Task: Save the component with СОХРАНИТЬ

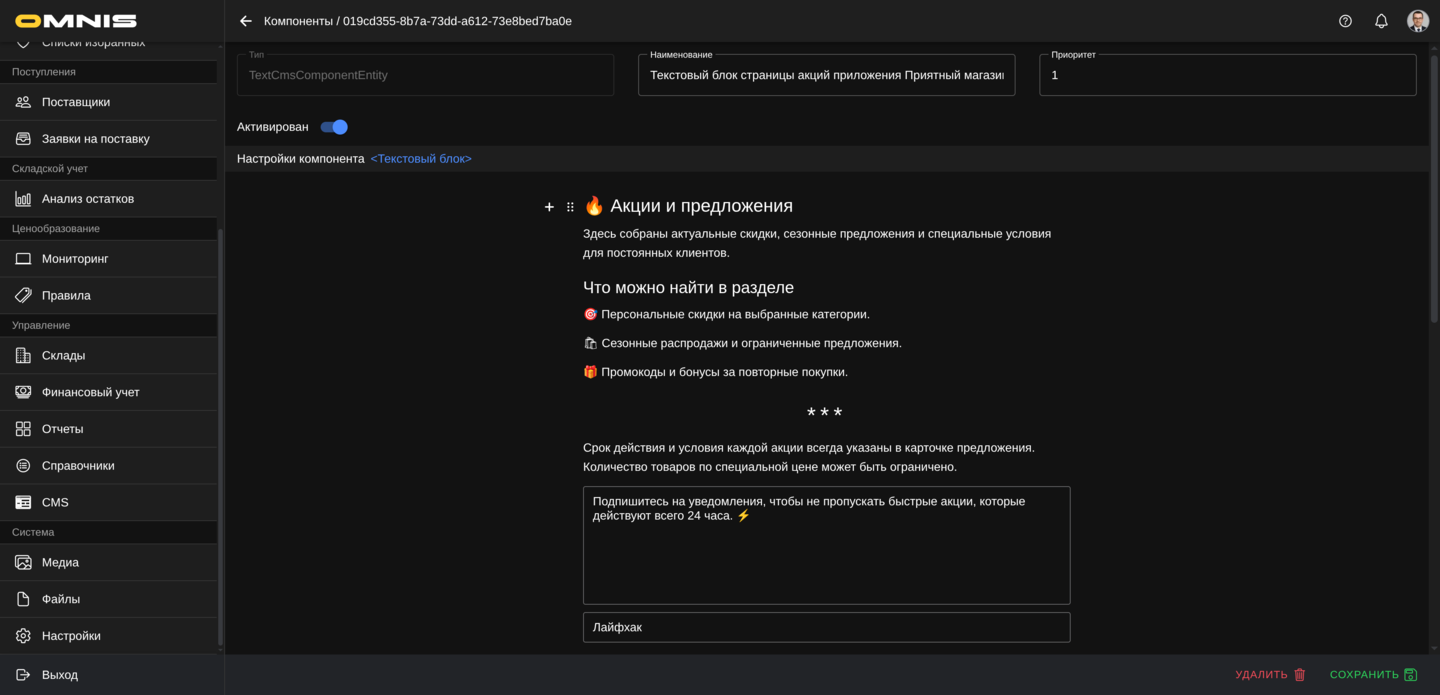Action: (1370, 674)
